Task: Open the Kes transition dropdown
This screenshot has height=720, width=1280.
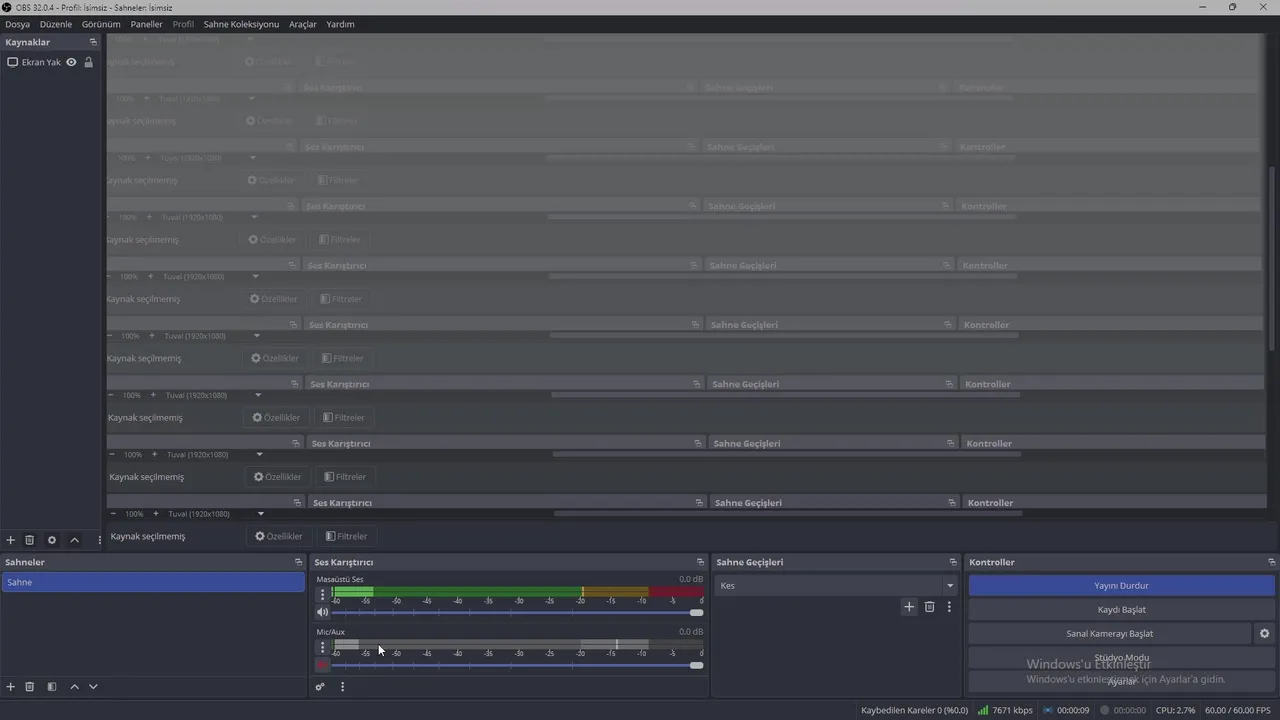Action: click(837, 585)
